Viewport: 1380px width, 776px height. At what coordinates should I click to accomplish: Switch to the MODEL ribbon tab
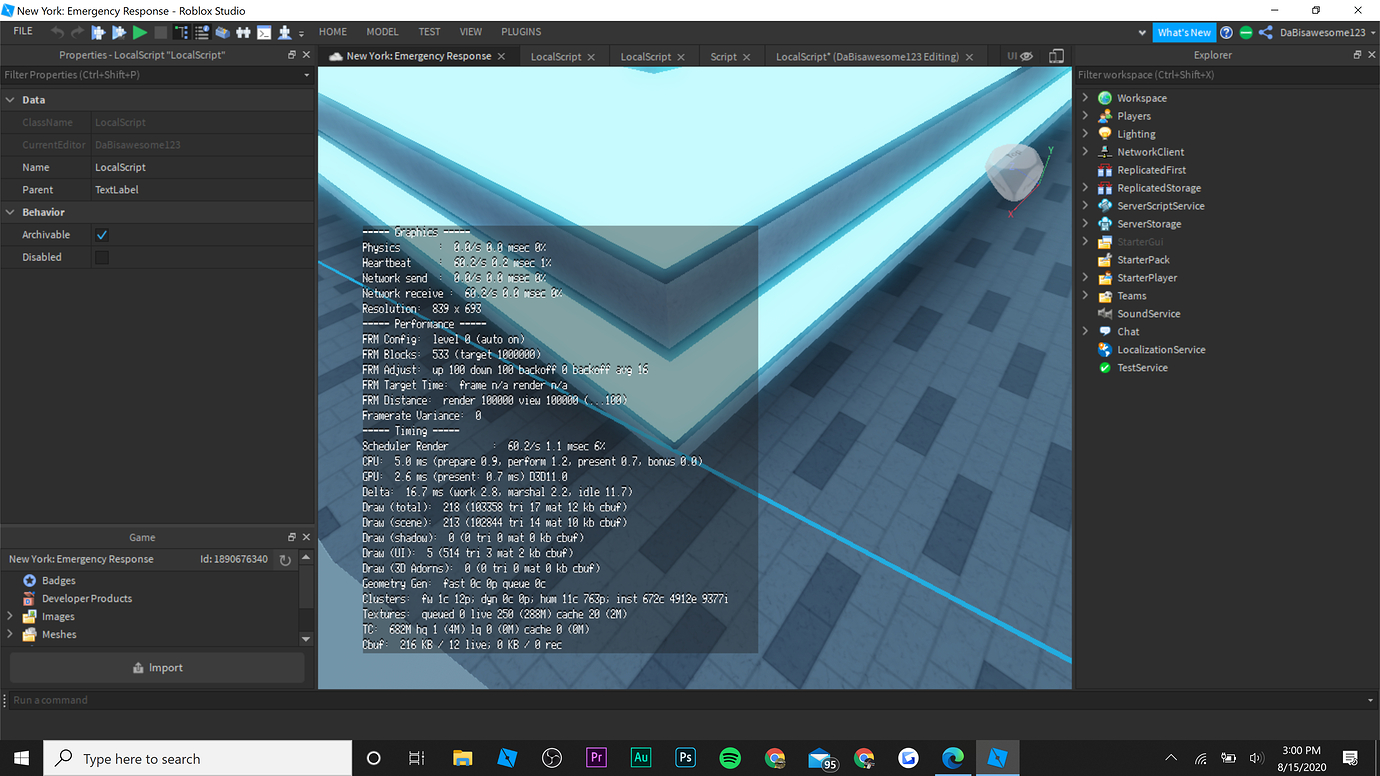pyautogui.click(x=382, y=31)
